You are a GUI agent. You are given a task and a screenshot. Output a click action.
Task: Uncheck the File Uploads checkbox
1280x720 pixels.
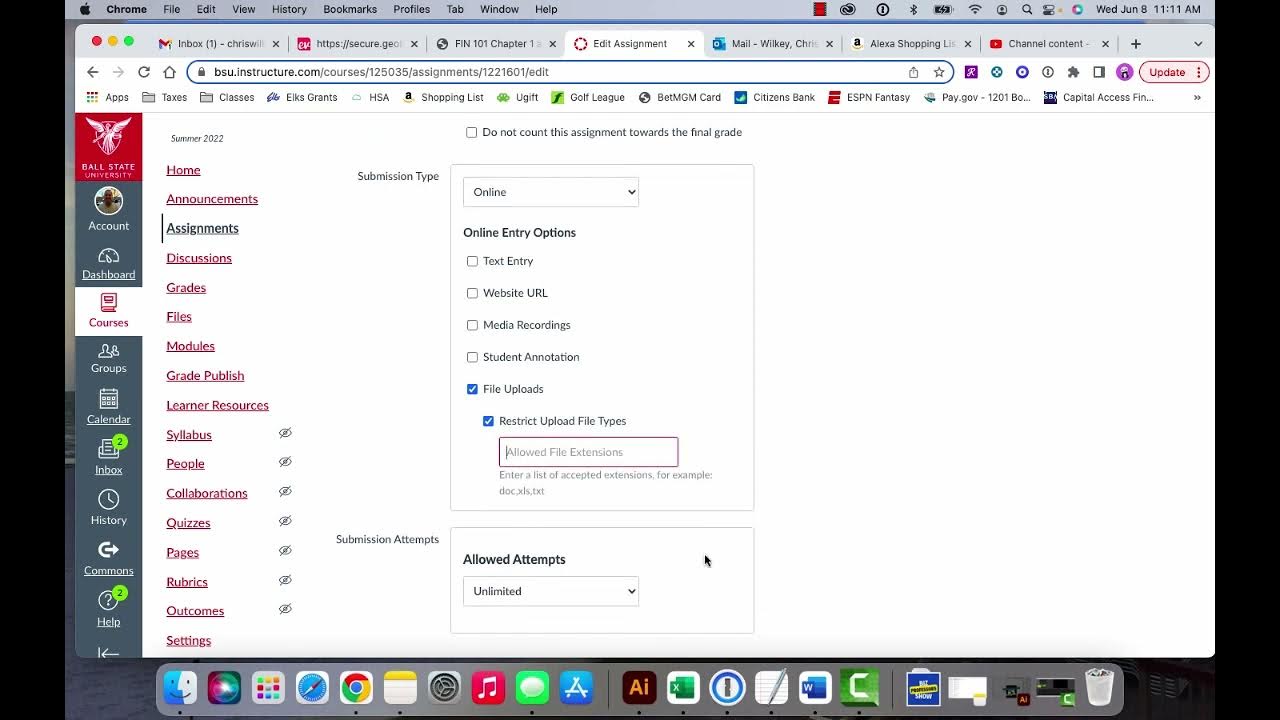[x=472, y=389]
